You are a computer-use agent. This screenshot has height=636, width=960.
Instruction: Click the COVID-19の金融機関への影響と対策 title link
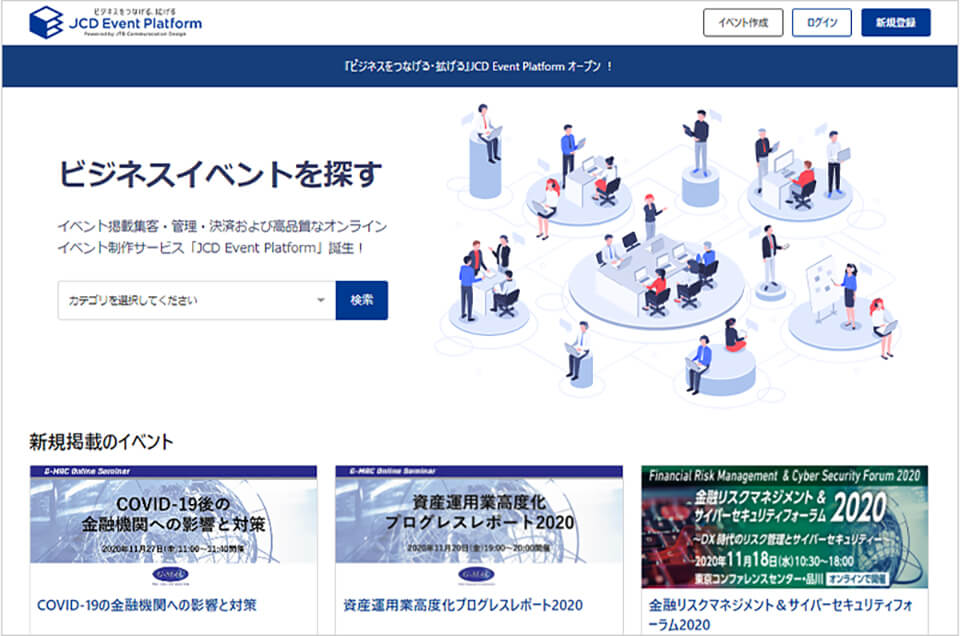point(147,605)
